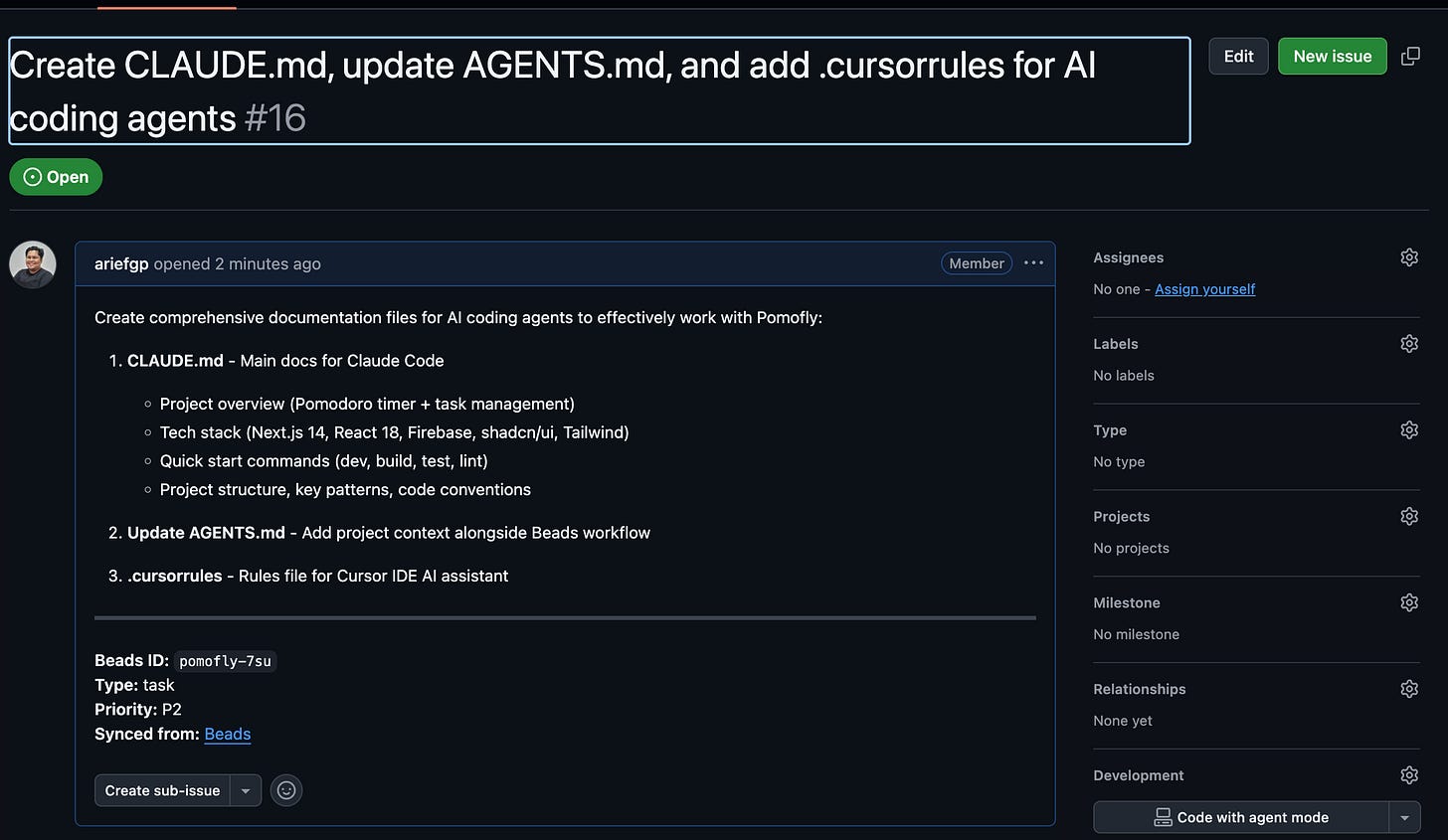Image resolution: width=1448 pixels, height=840 pixels.
Task: Open Development settings gear
Action: coord(1409,775)
